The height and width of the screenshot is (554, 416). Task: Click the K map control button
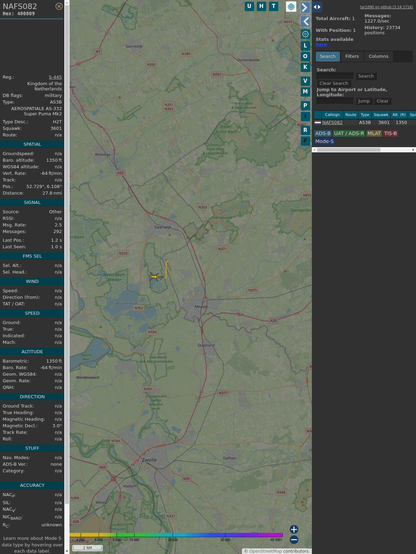[x=305, y=67]
